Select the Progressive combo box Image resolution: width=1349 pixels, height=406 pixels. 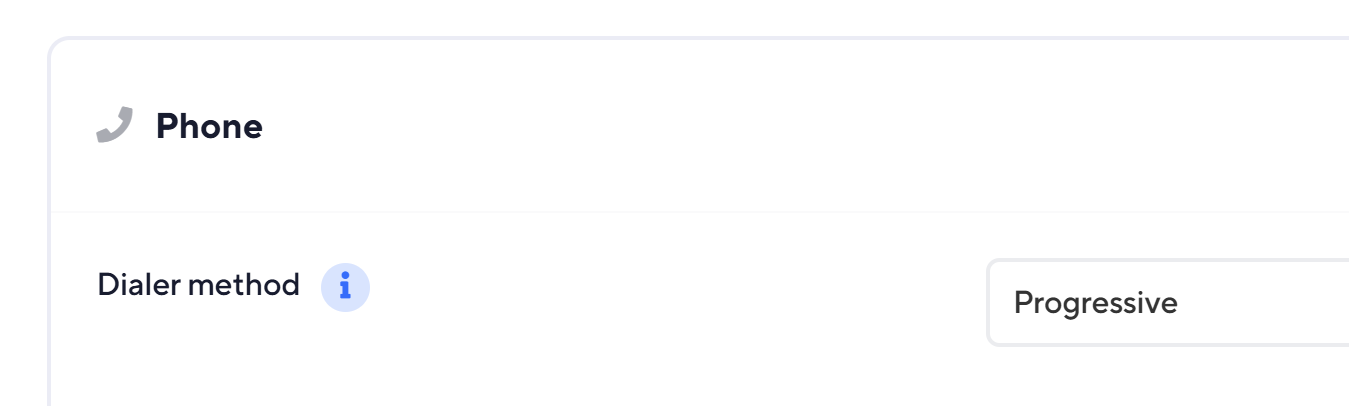(x=1168, y=302)
